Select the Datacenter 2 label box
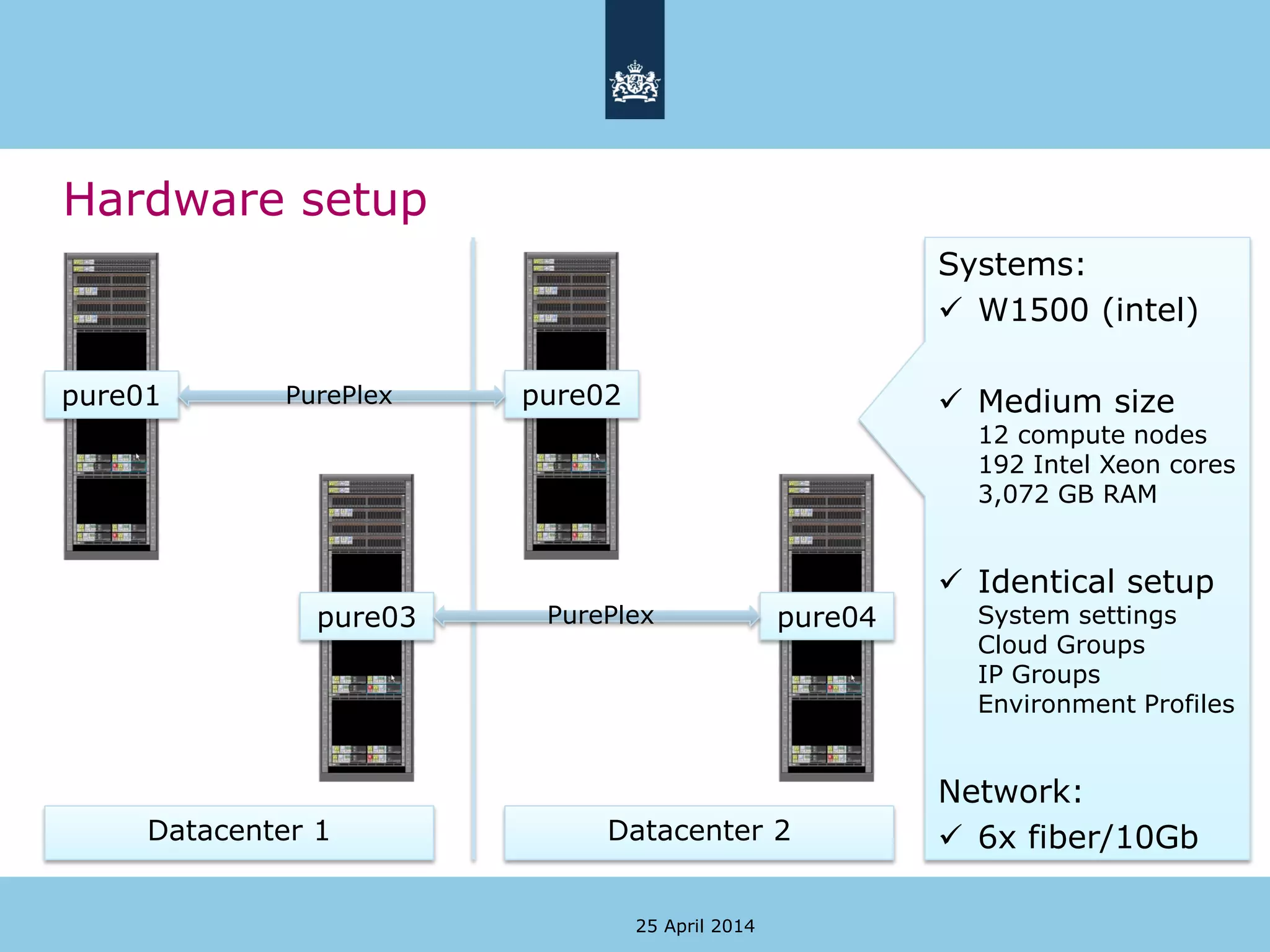The width and height of the screenshot is (1270, 952). pyautogui.click(x=699, y=832)
